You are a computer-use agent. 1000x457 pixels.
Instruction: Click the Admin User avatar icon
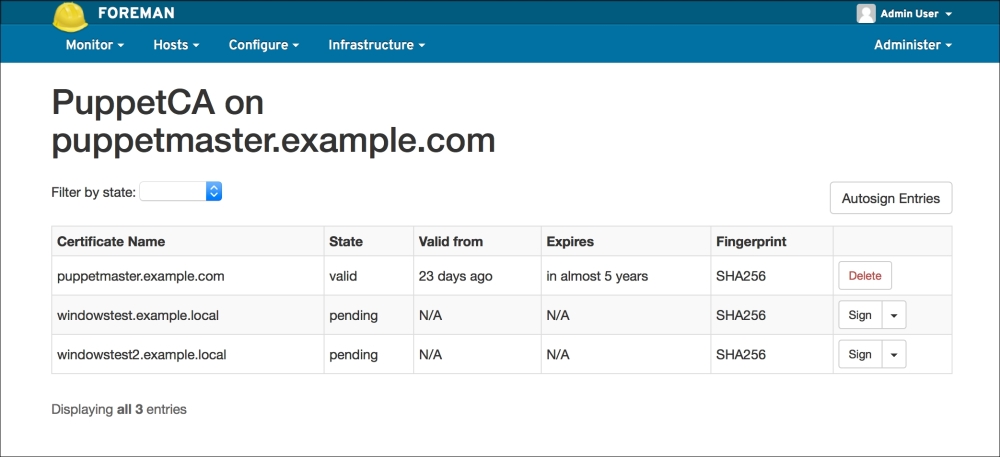pos(865,14)
